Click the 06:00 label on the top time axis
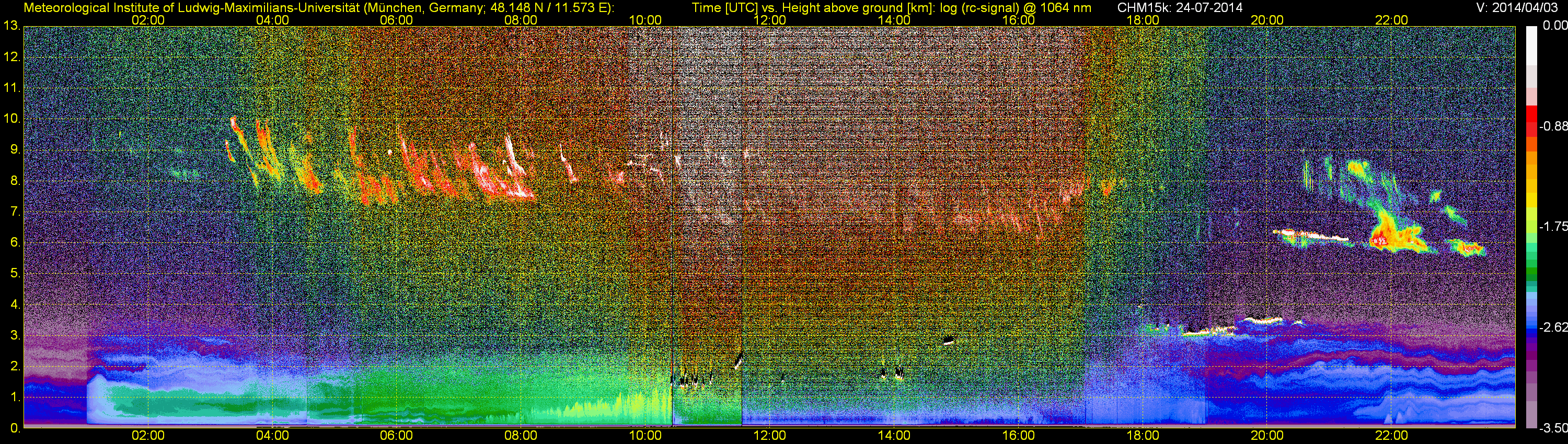Image resolution: width=1568 pixels, height=444 pixels. tap(396, 20)
